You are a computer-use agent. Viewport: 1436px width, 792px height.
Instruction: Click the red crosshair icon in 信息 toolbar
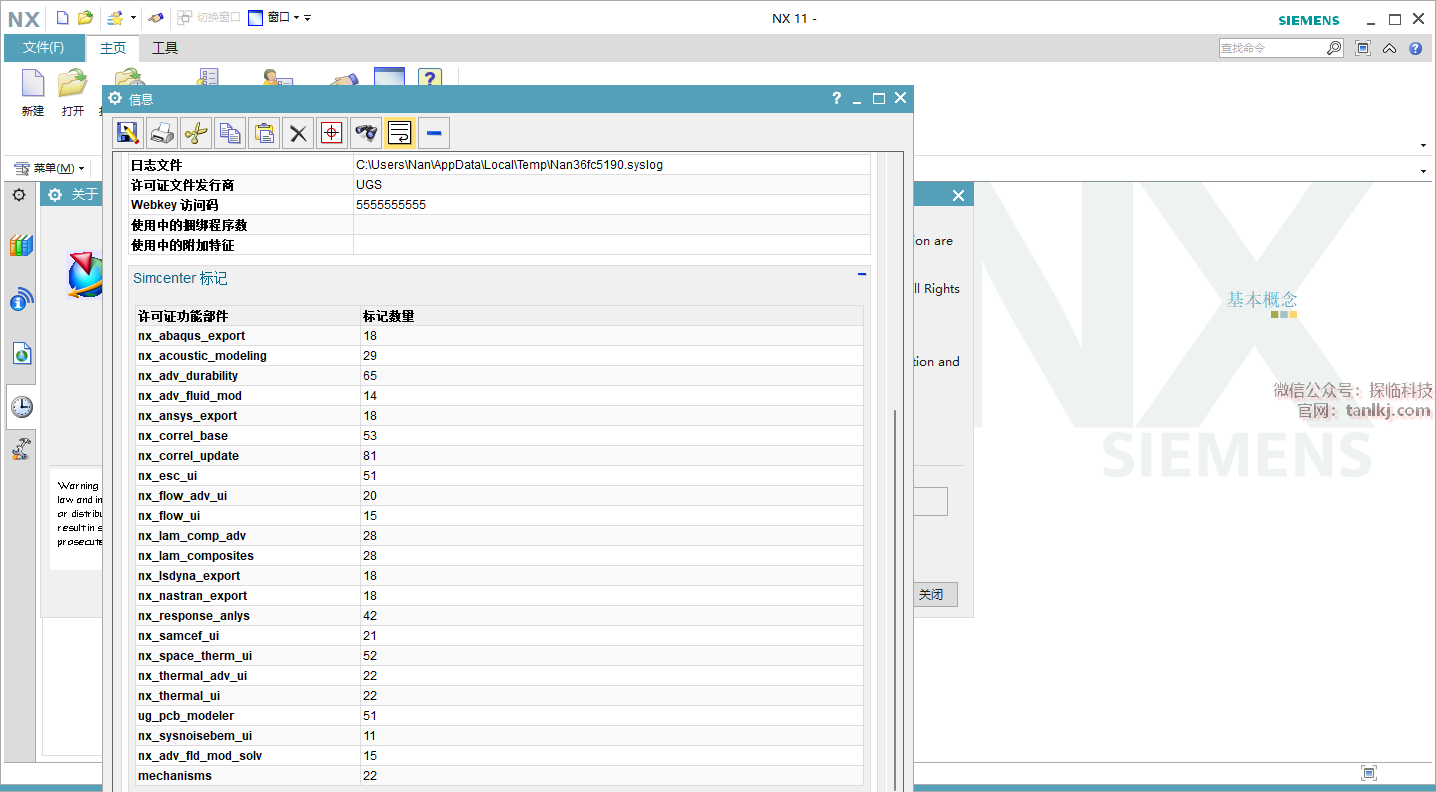tap(332, 133)
